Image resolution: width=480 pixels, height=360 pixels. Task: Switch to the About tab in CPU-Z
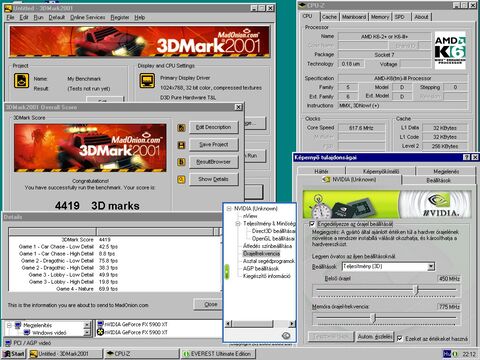(421, 17)
